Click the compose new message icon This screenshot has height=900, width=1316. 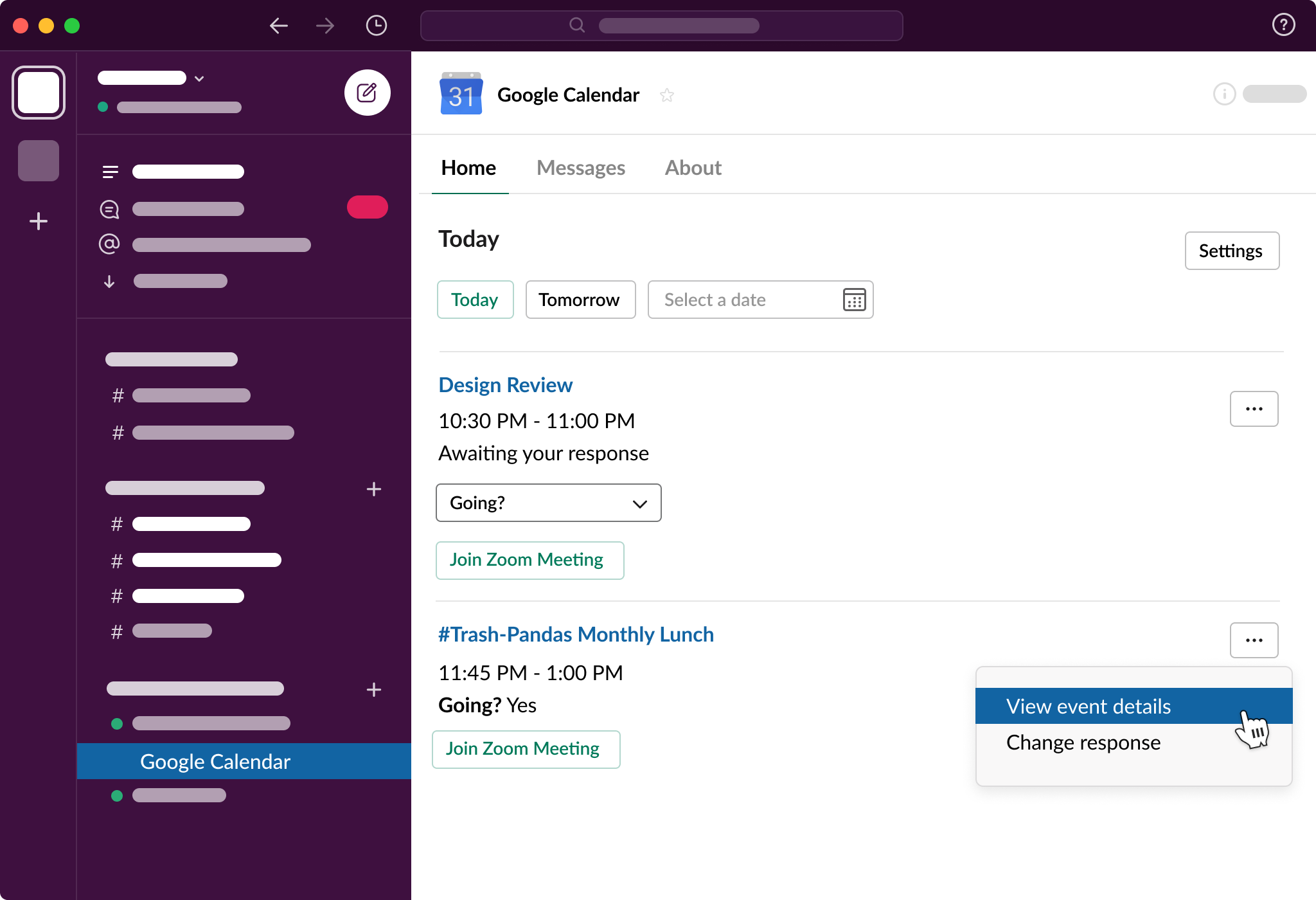tap(365, 94)
